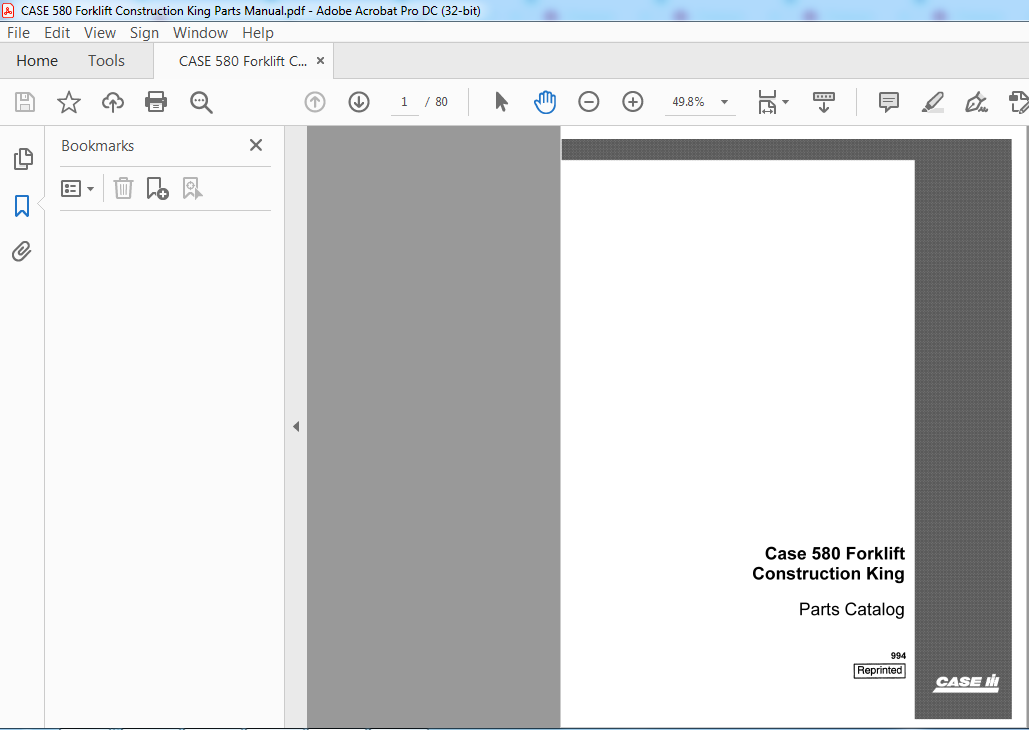
Task: Add document to starred favorites
Action: (x=69, y=102)
